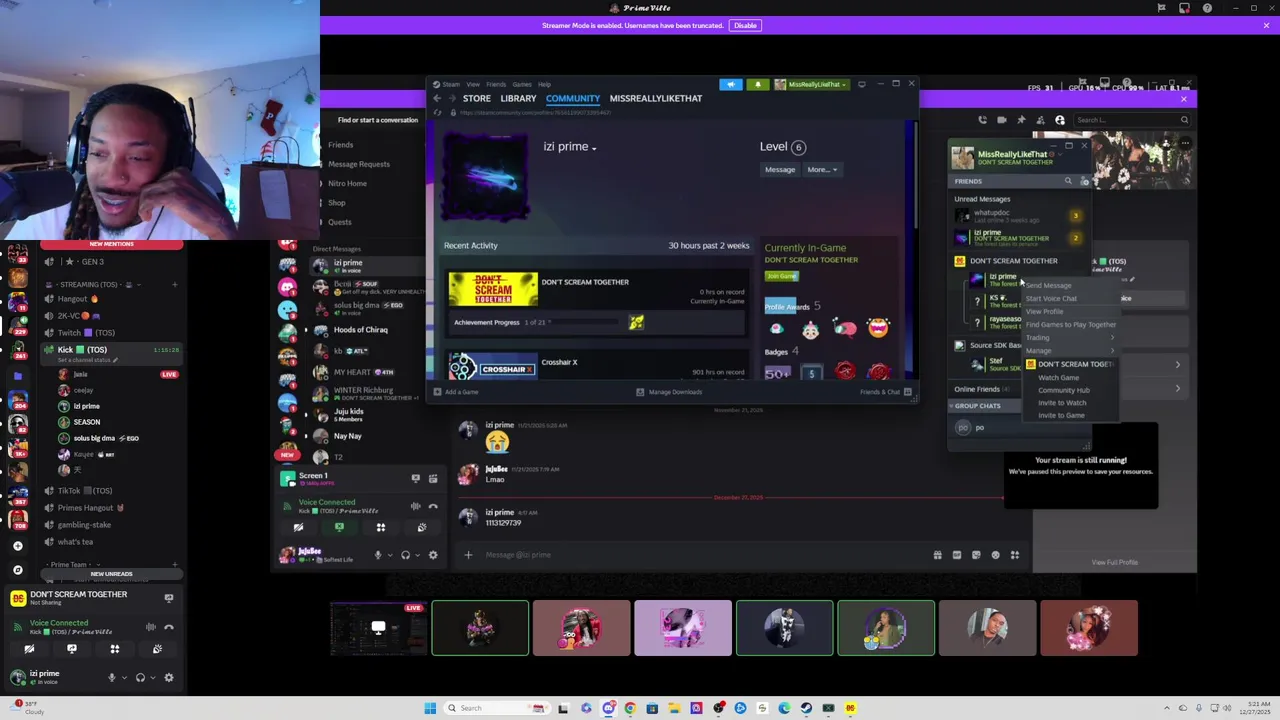Open Streamer Mode help icon in title bar

click(x=1207, y=8)
